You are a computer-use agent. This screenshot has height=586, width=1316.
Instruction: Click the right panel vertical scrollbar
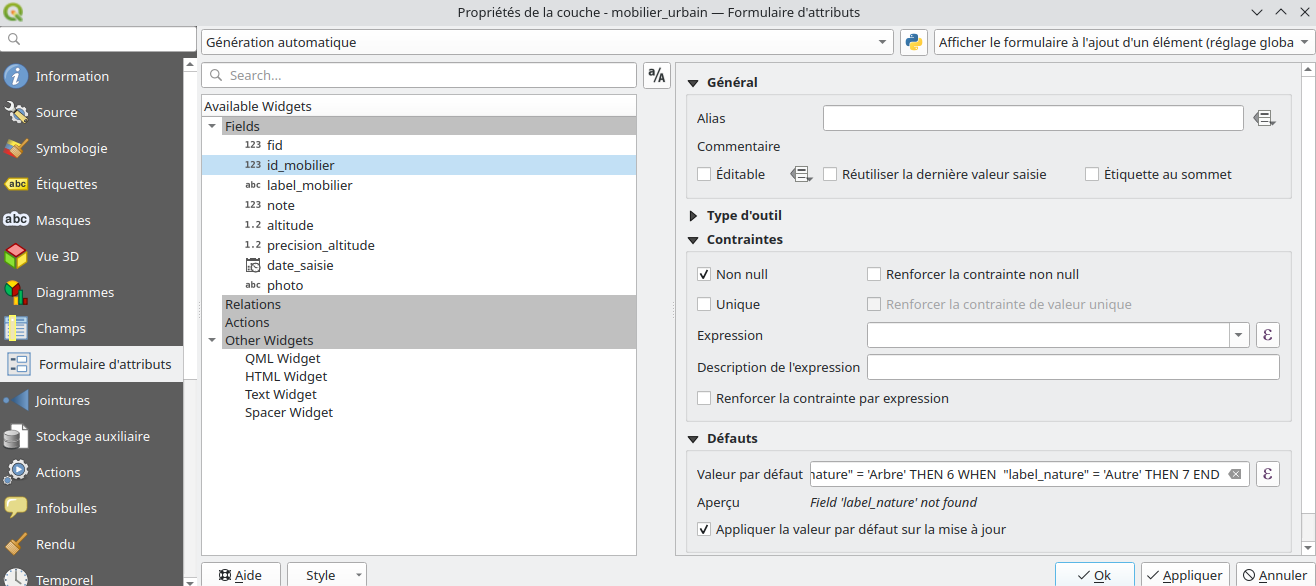[1309, 300]
